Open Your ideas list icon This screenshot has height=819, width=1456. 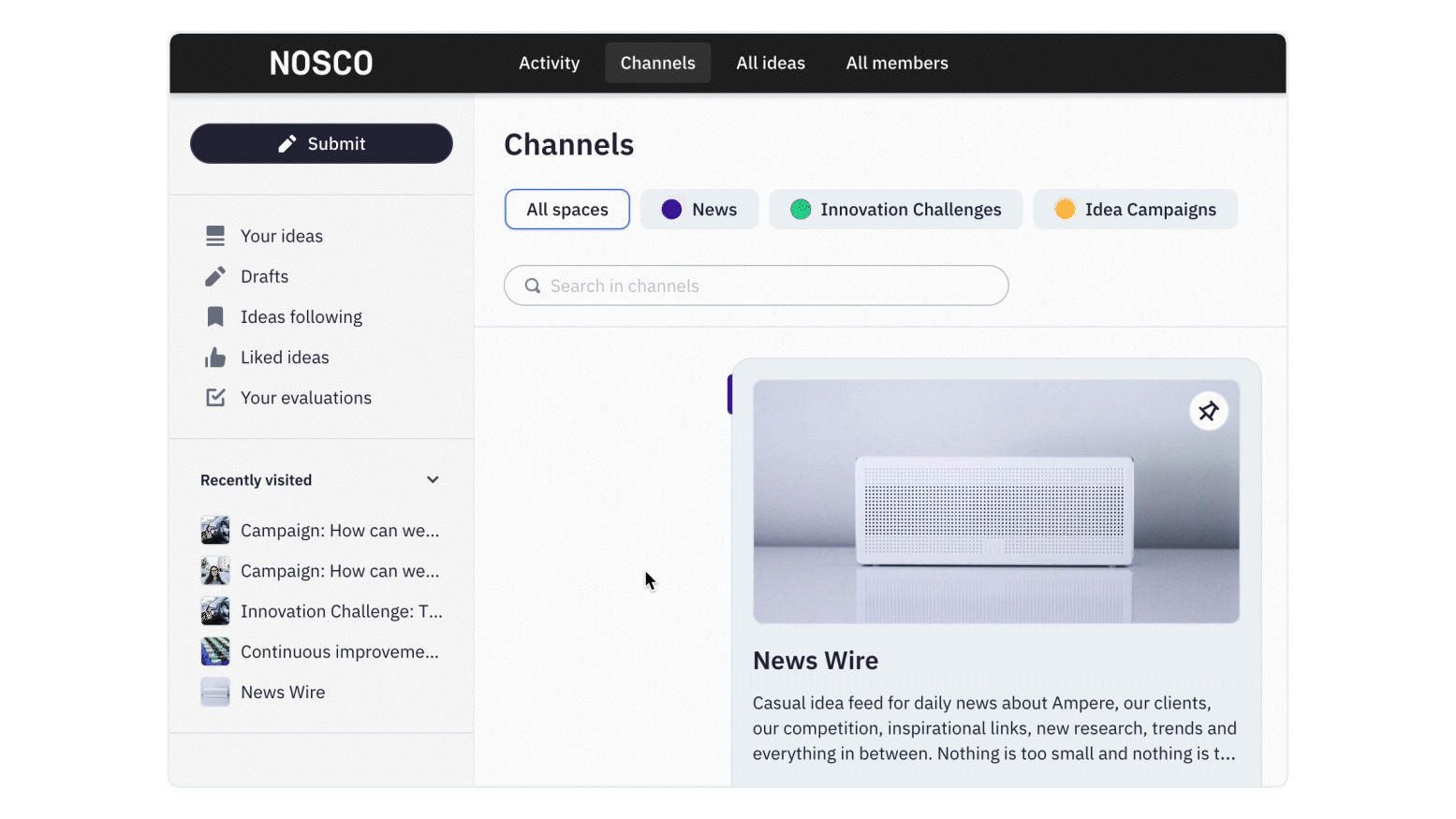coord(215,236)
